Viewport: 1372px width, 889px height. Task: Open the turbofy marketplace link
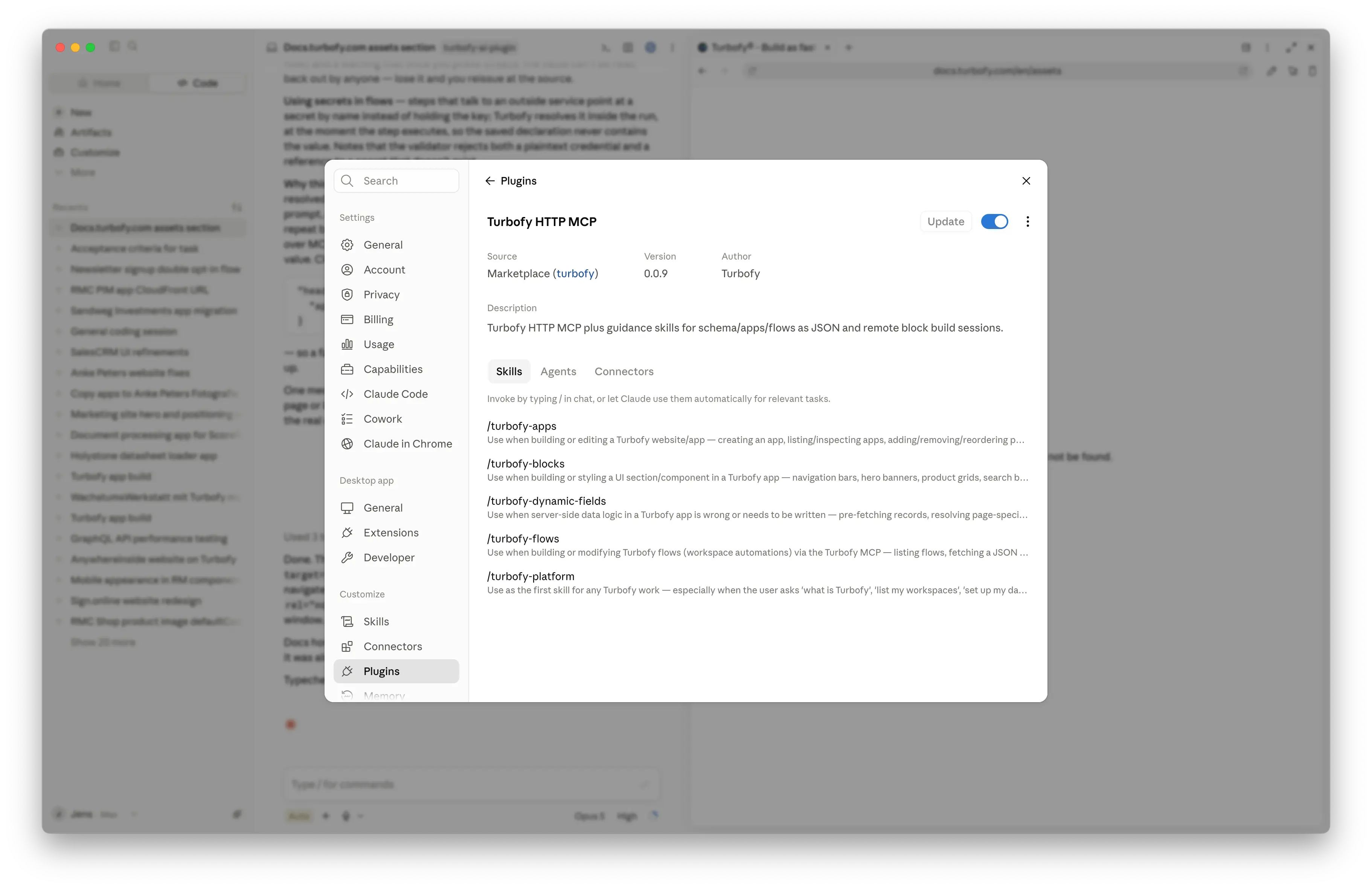click(575, 273)
